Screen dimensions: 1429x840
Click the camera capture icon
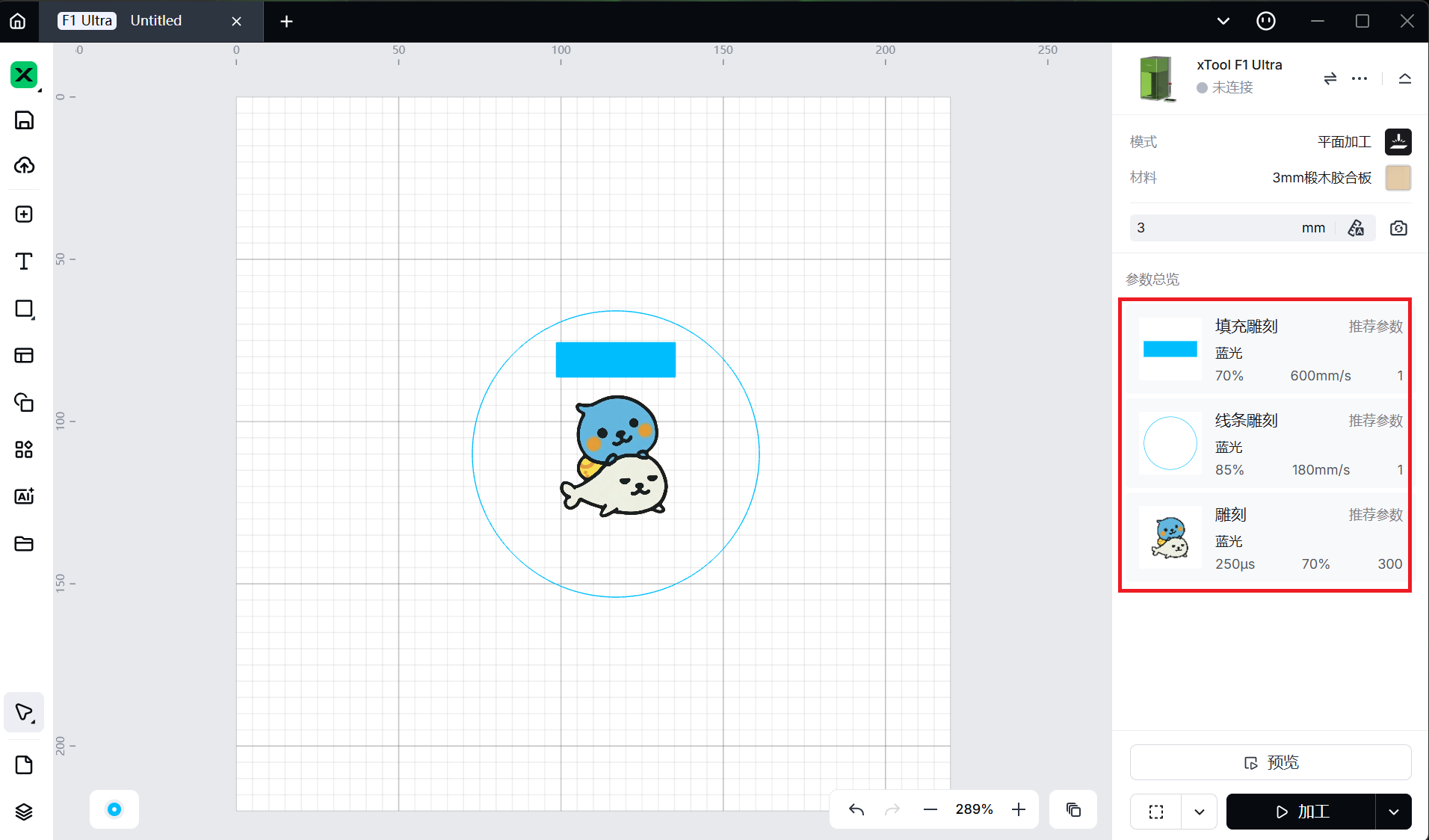click(x=1398, y=228)
